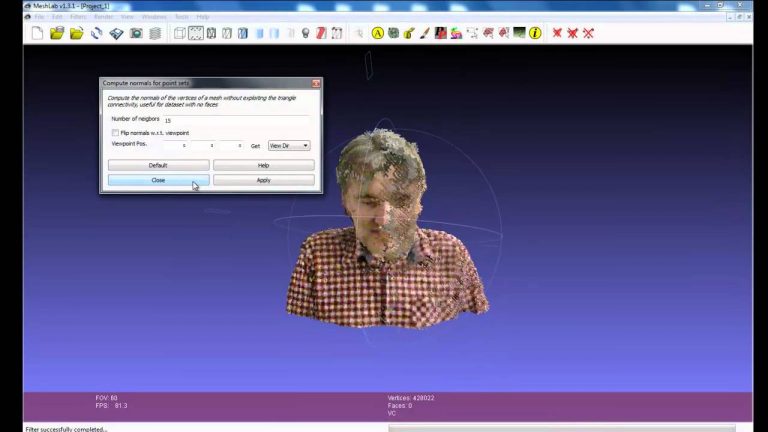Toggle the light bulb lighting icon
Viewport: 768px width, 432px height.
[305, 33]
